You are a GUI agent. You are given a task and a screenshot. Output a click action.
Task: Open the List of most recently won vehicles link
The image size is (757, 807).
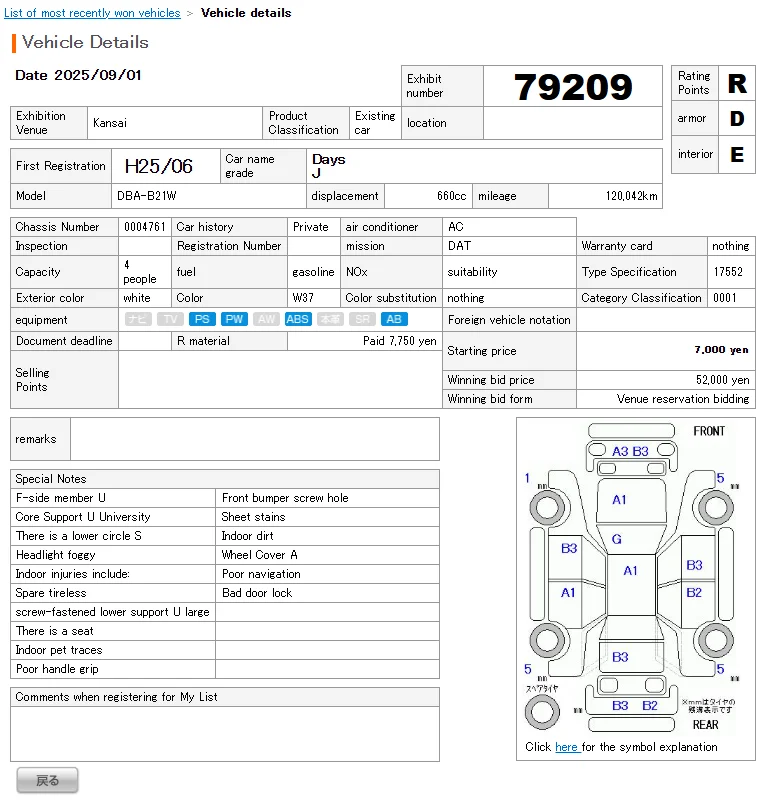tap(93, 13)
